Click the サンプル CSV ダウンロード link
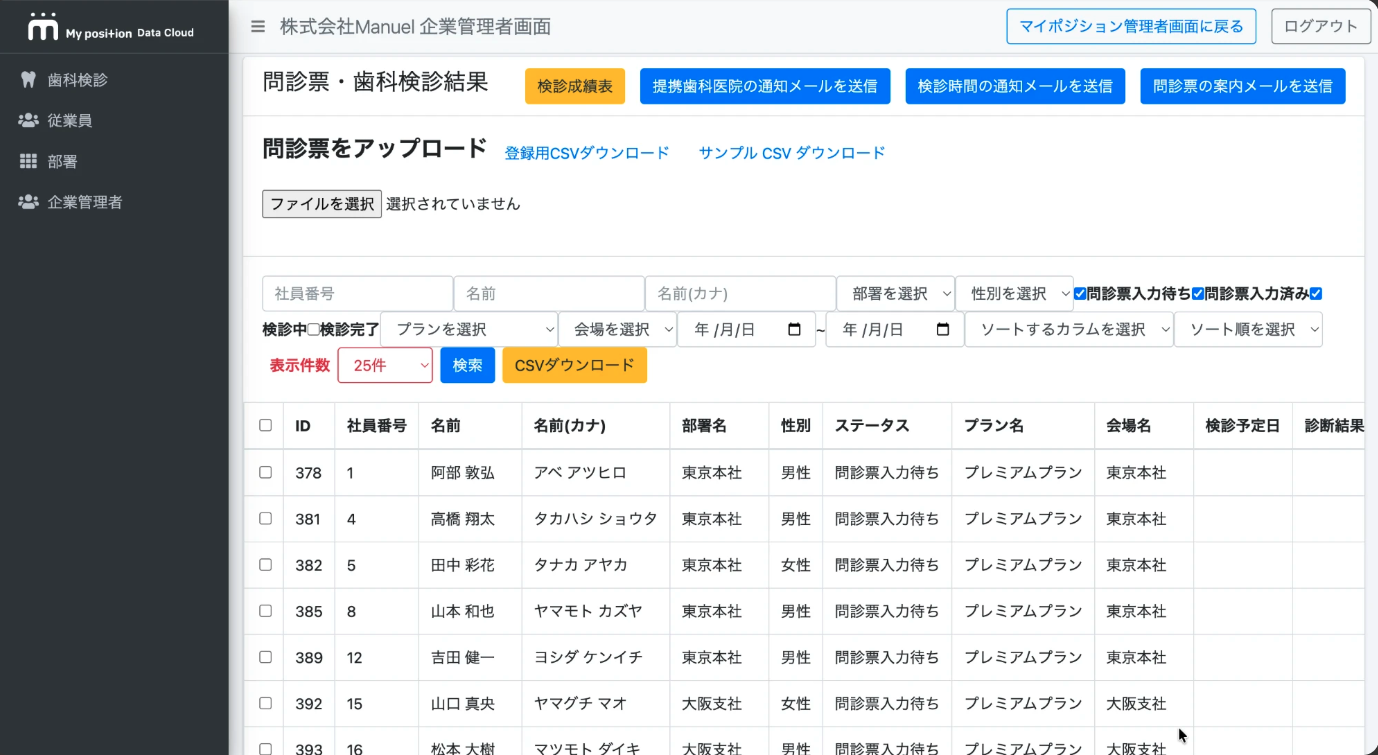This screenshot has height=755, width=1378. click(792, 153)
